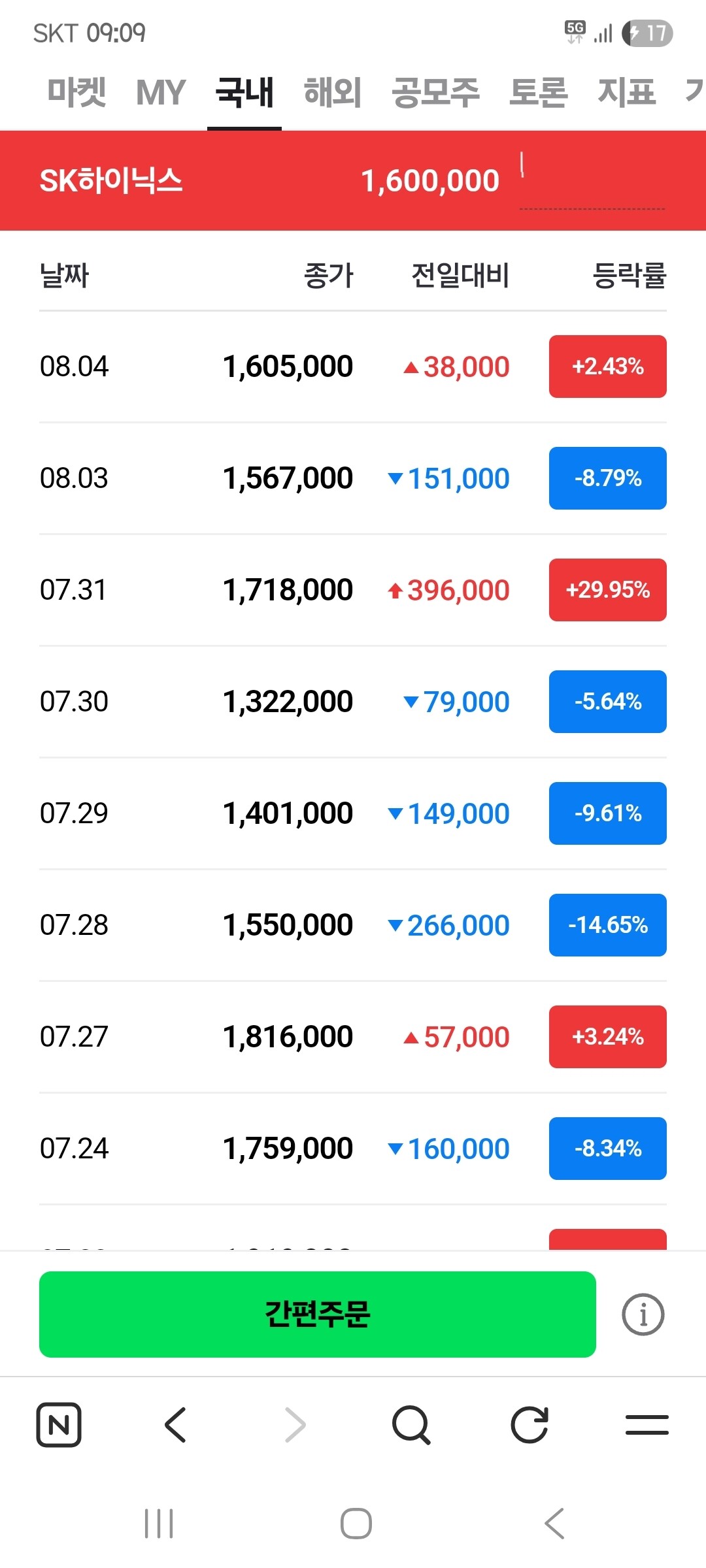This screenshot has width=706, height=1568.
Task: Open Android recent apps button
Action: (x=159, y=1524)
